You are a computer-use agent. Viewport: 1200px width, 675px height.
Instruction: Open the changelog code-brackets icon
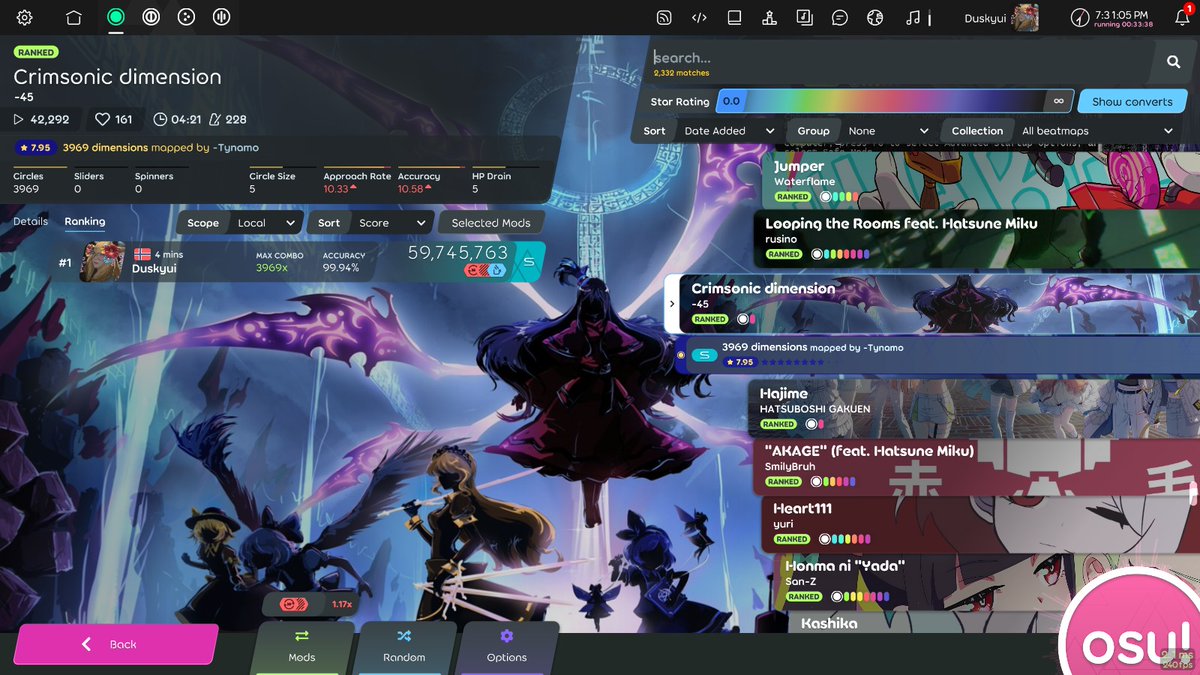[x=699, y=17]
